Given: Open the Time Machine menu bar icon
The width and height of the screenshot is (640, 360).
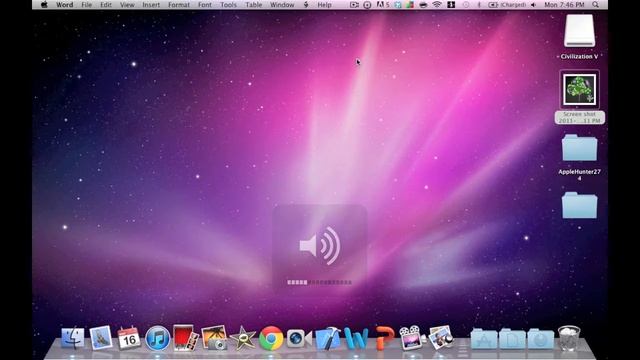Looking at the screenshot, I should point(466,5).
